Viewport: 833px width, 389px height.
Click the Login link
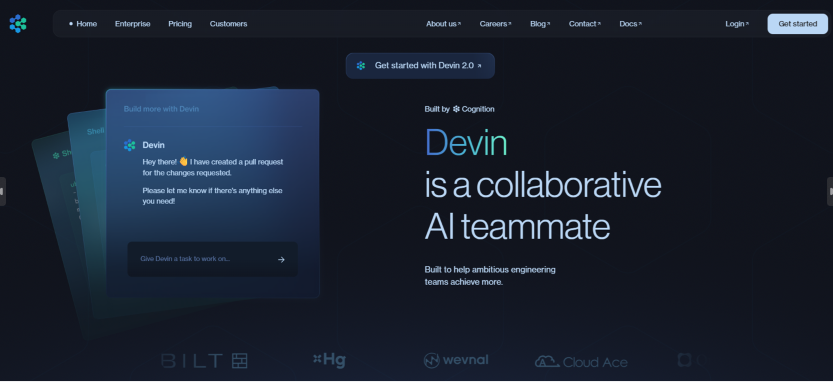point(737,24)
